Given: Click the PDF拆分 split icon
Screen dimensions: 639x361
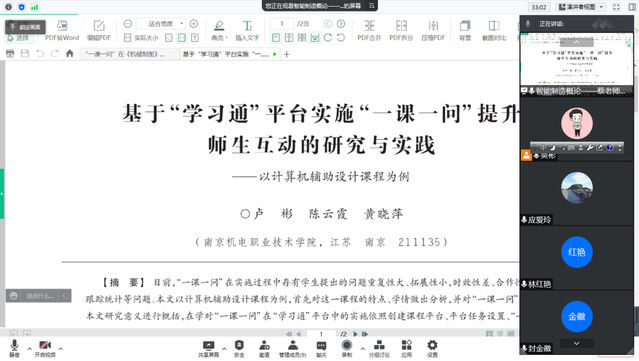Looking at the screenshot, I should click(x=401, y=31).
